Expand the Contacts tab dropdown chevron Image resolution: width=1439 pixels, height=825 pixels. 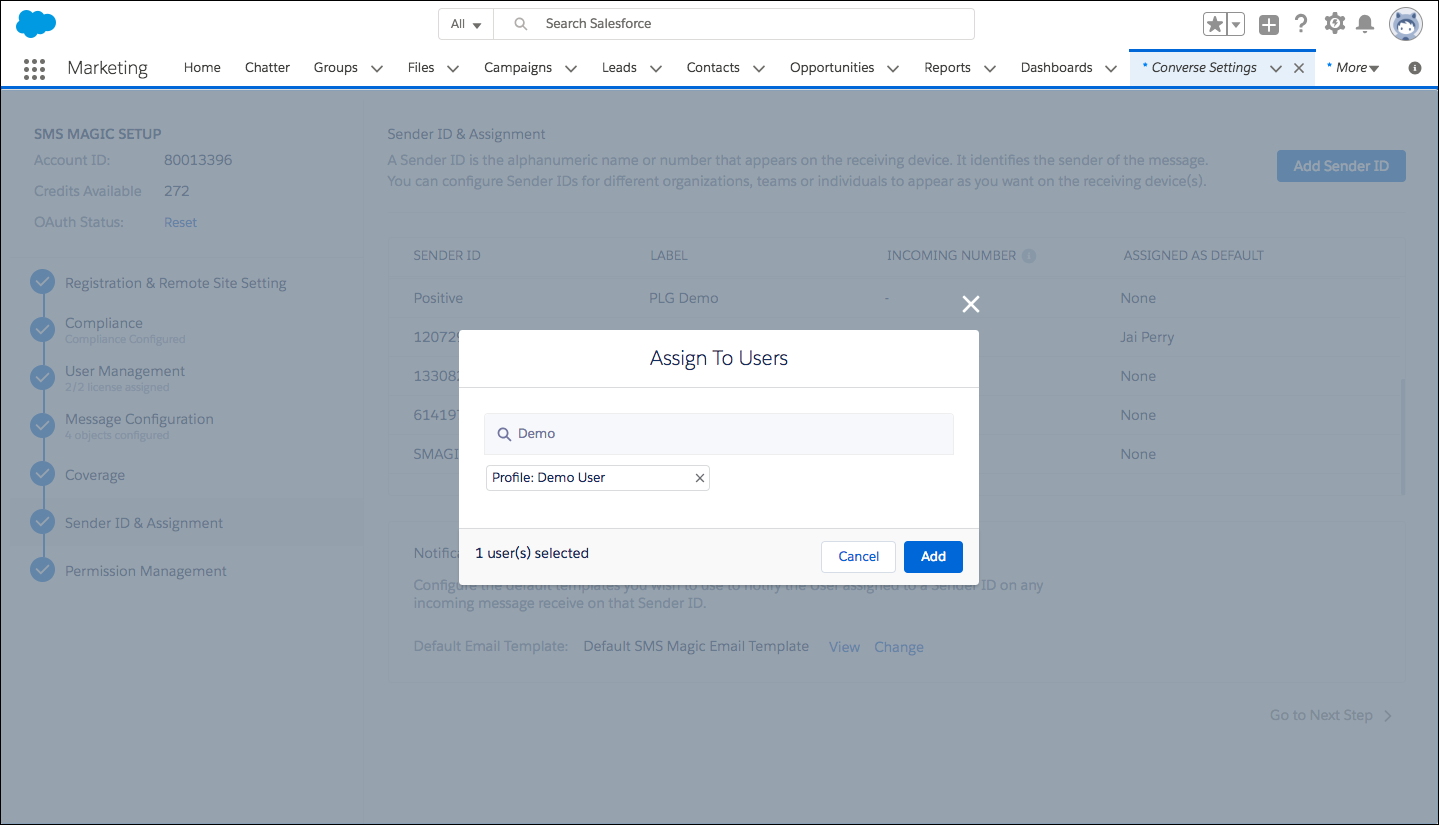click(759, 68)
